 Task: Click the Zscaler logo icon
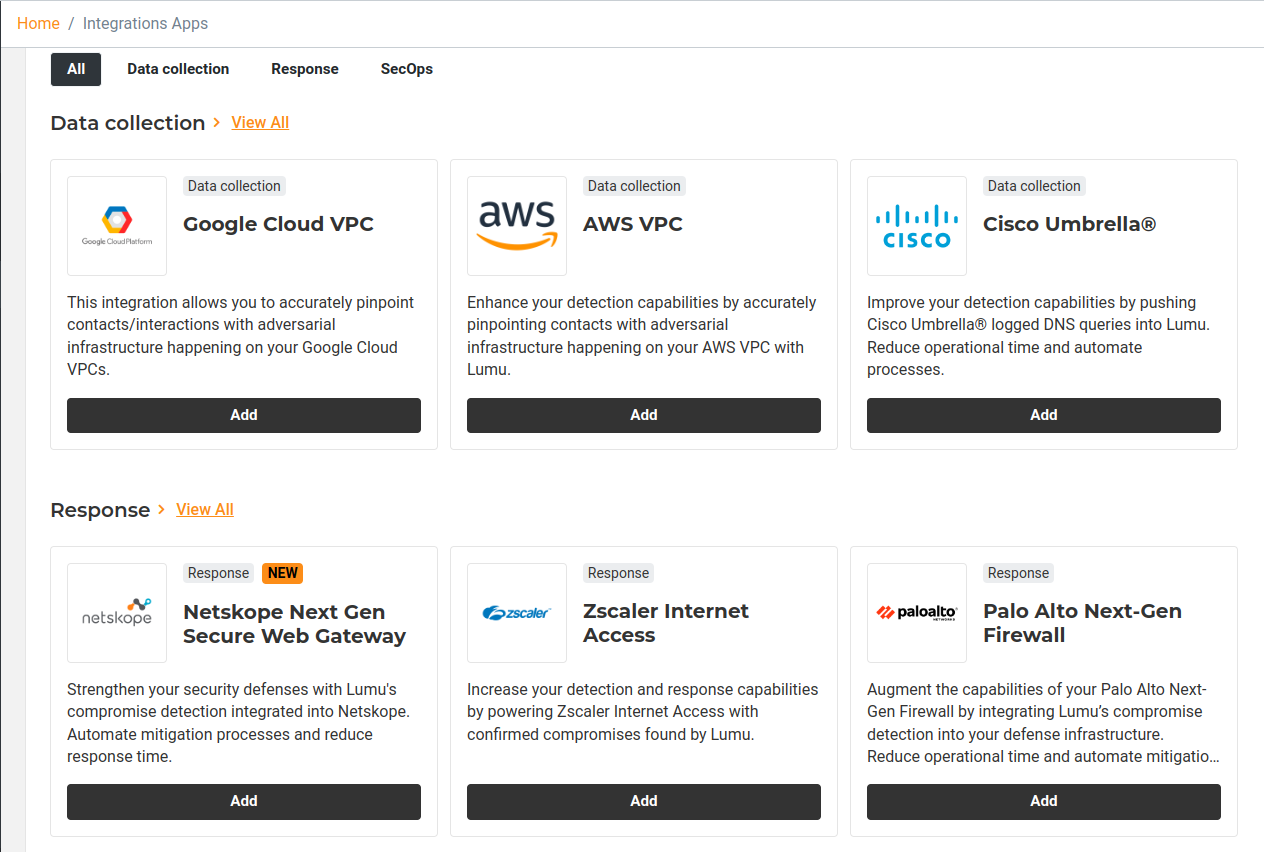point(517,612)
